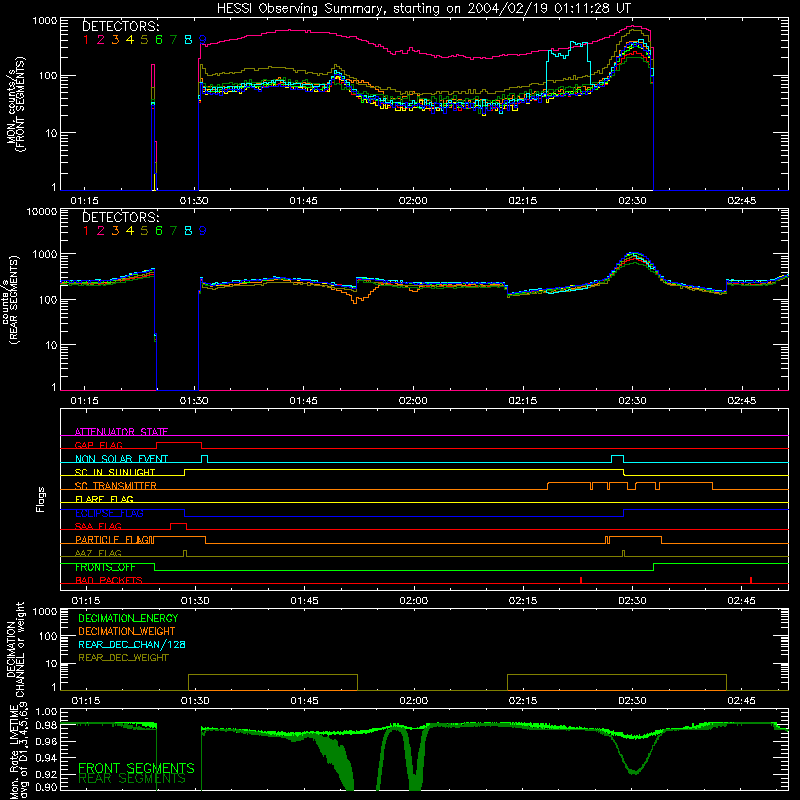Click the PARTICLE_FLAG label
The width and height of the screenshot is (800, 800).
pyautogui.click(x=114, y=540)
